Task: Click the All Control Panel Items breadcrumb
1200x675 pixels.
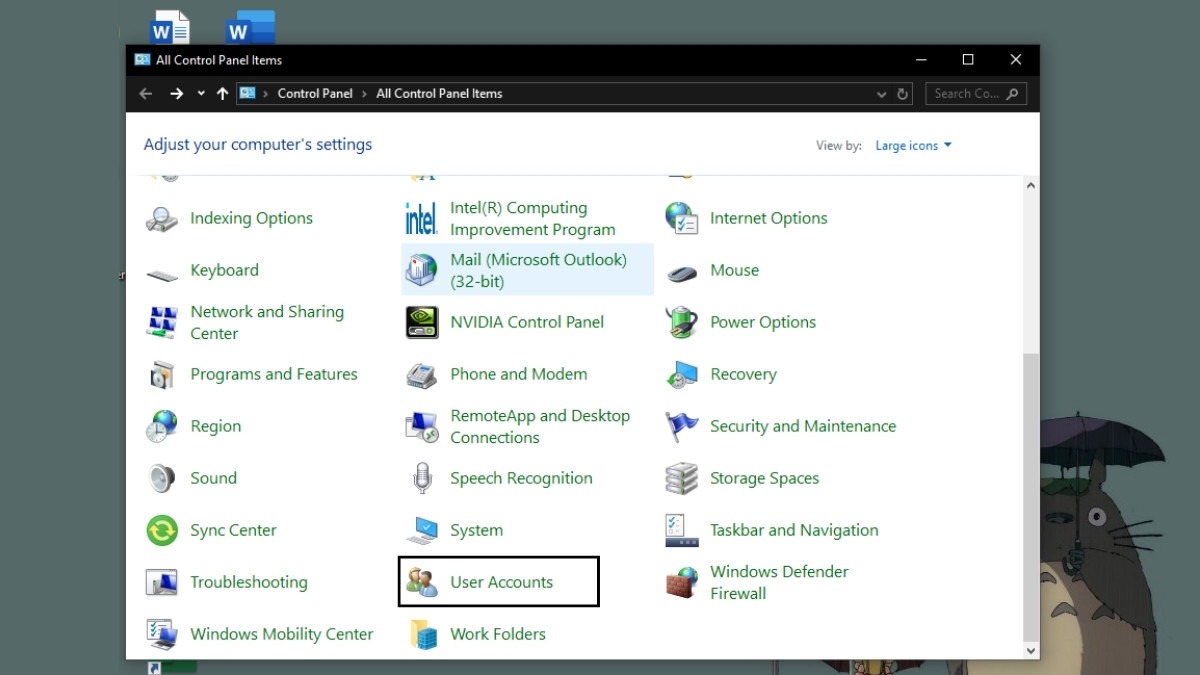Action: 439,94
